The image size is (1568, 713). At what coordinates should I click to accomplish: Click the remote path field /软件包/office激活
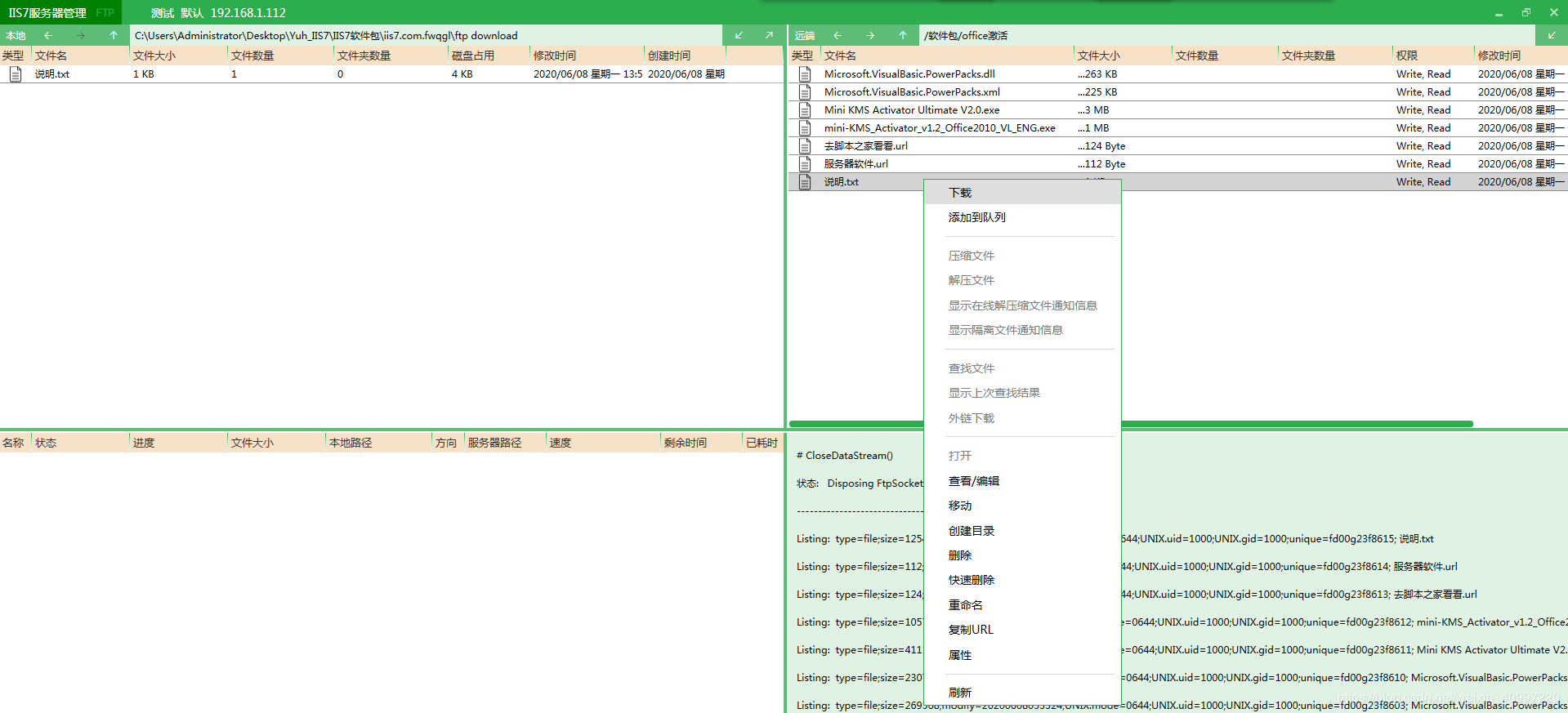click(x=1227, y=35)
